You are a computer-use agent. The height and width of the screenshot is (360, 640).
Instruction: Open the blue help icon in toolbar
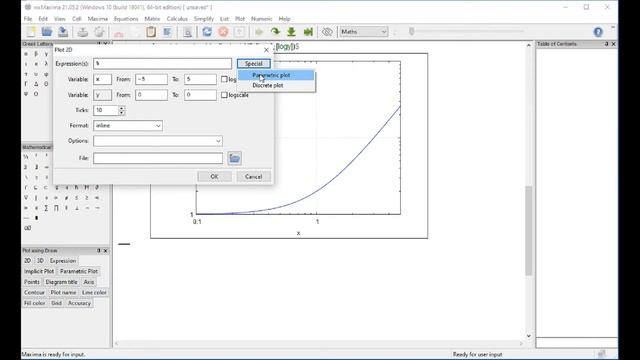tap(598, 32)
